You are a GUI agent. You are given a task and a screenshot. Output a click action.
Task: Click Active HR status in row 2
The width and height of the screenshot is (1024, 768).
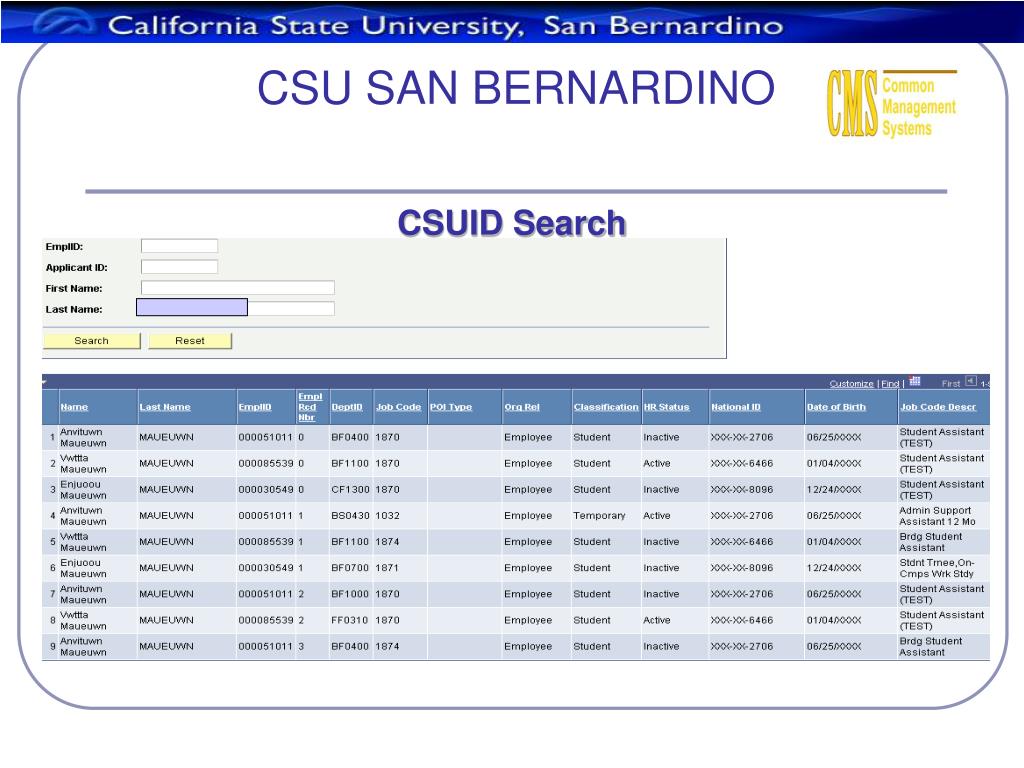656,464
